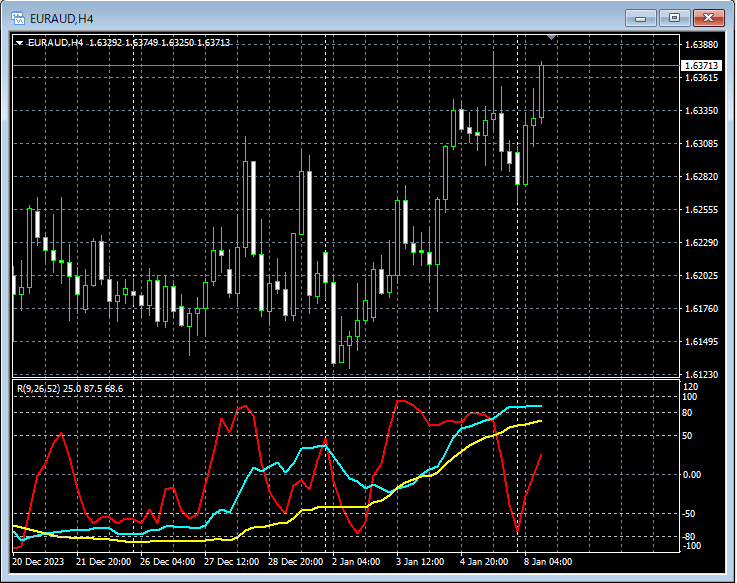Expand the triangle beside the EURAUD,H4 OHLC label
737x583 pixels.
[19, 43]
